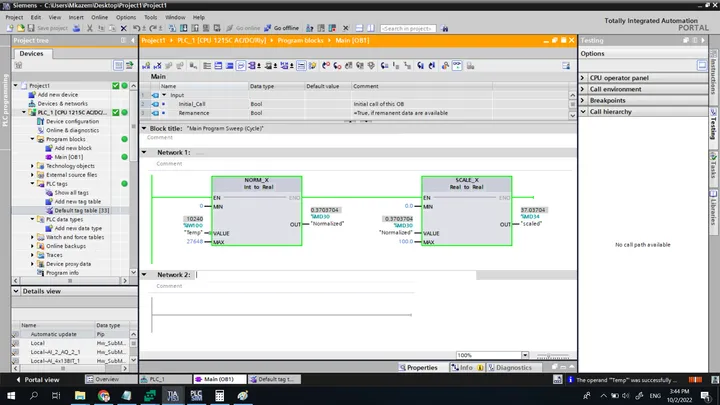
Task: Collapse the Network 1 section
Action: (x=144, y=152)
